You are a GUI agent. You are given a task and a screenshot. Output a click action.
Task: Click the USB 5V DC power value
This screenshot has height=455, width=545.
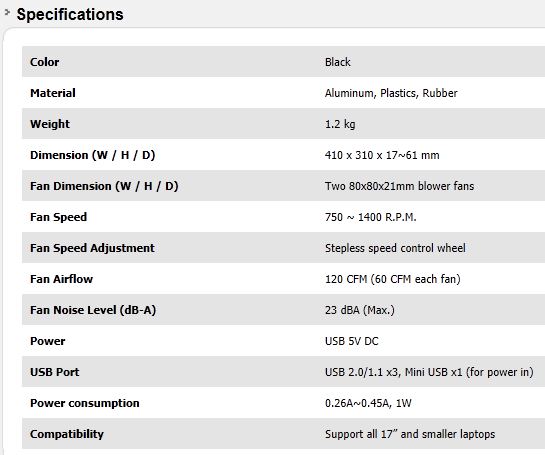(351, 341)
